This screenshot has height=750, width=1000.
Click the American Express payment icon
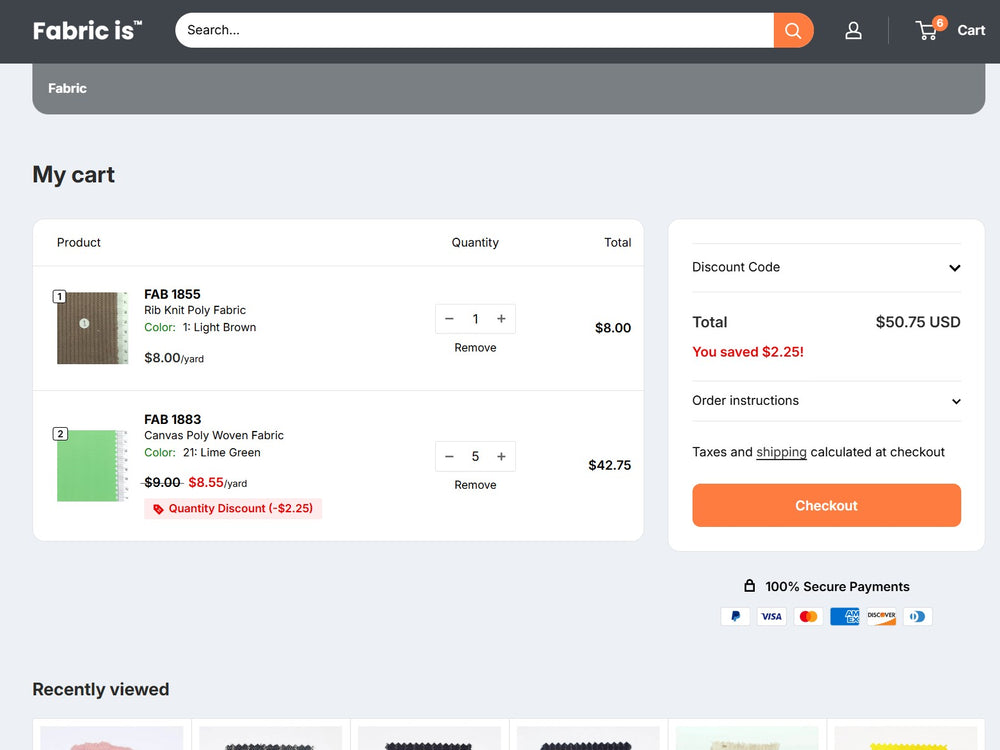point(845,616)
